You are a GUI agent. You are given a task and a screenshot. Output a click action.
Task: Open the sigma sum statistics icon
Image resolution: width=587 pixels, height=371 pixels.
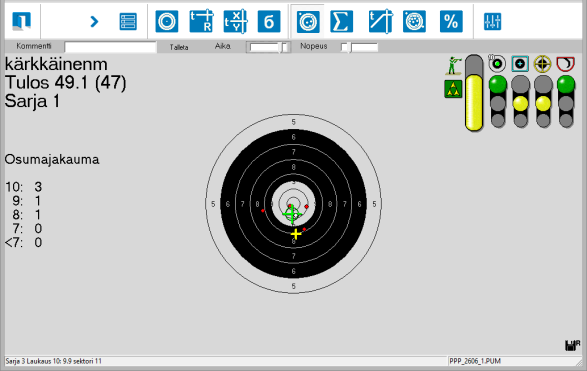point(341,21)
